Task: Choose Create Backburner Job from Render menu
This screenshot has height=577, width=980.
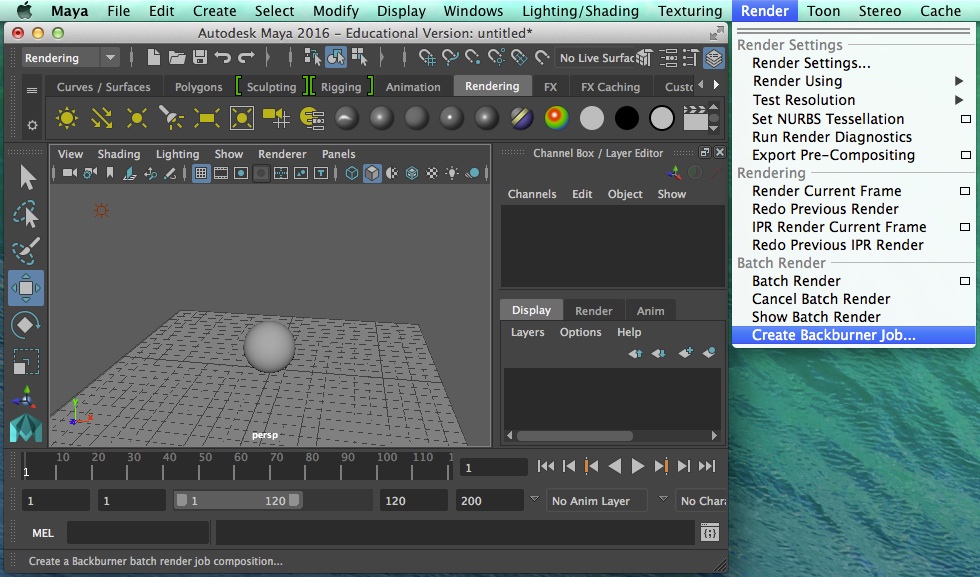Action: [x=854, y=335]
